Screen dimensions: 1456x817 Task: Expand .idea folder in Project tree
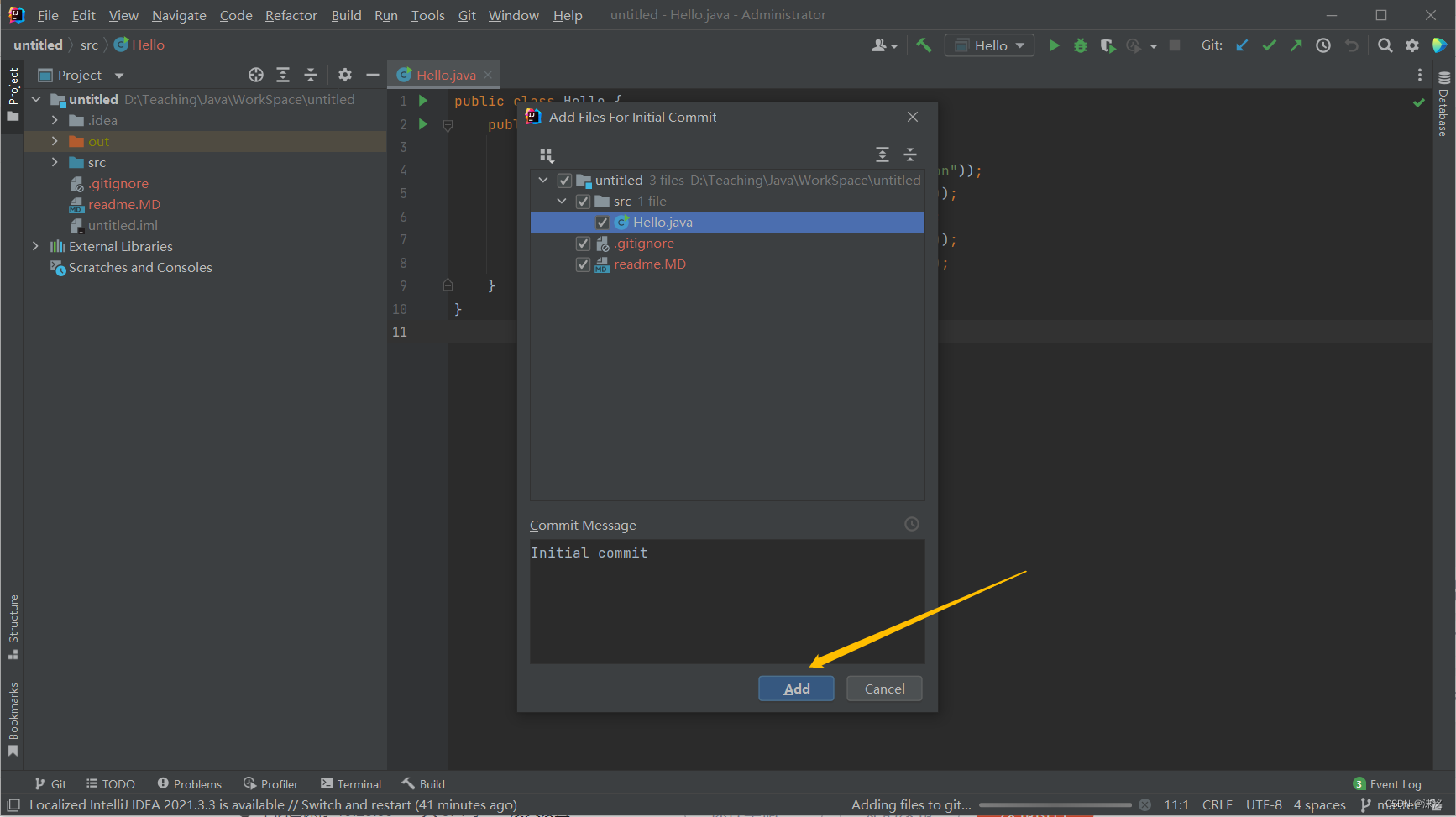[x=55, y=120]
